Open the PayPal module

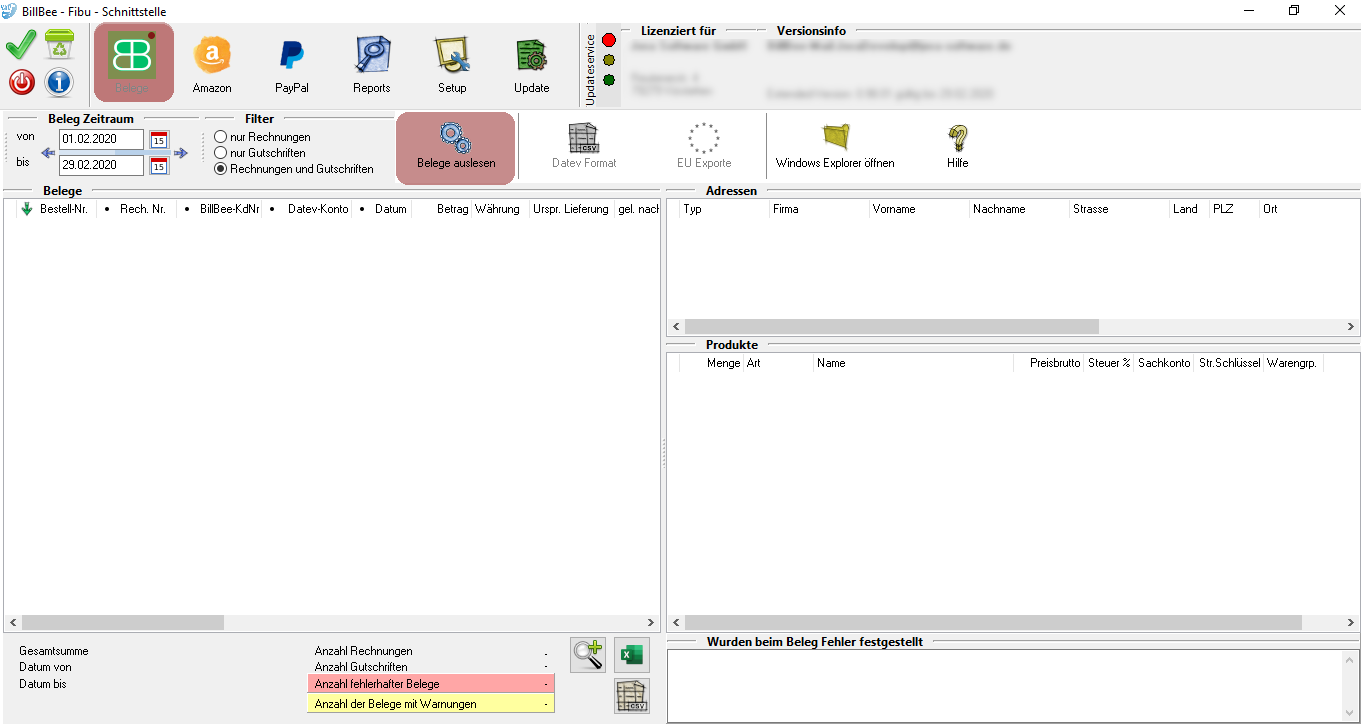tap(292, 63)
